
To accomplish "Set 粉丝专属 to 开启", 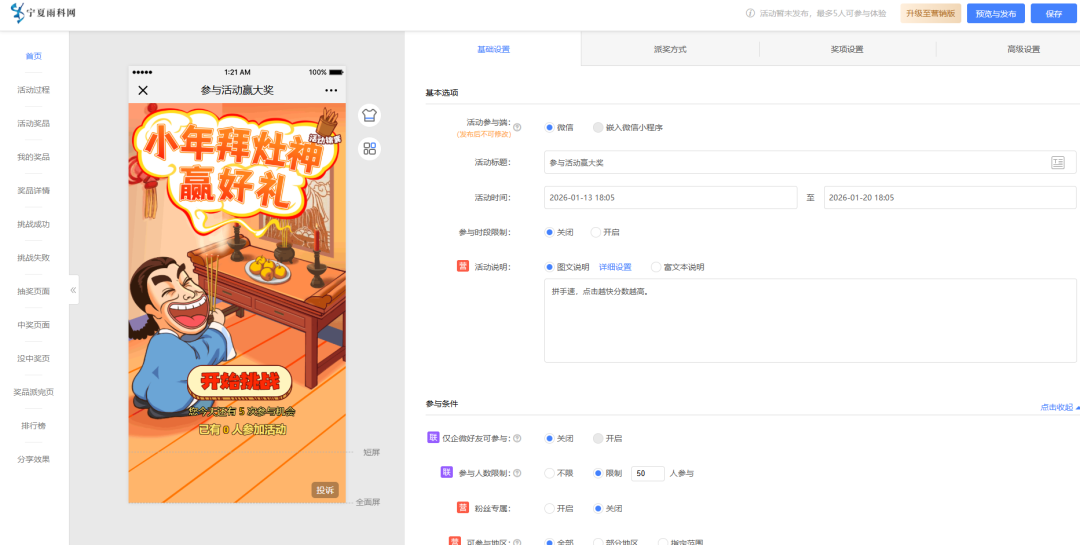I will pos(549,508).
